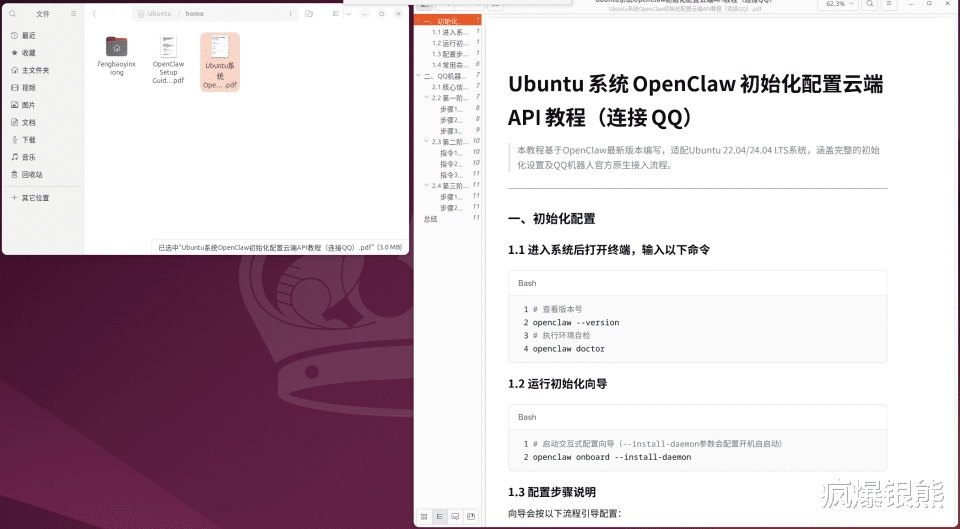Click heading 1.2 运行初始化向导 in document
960x529 pixels.
coord(557,384)
